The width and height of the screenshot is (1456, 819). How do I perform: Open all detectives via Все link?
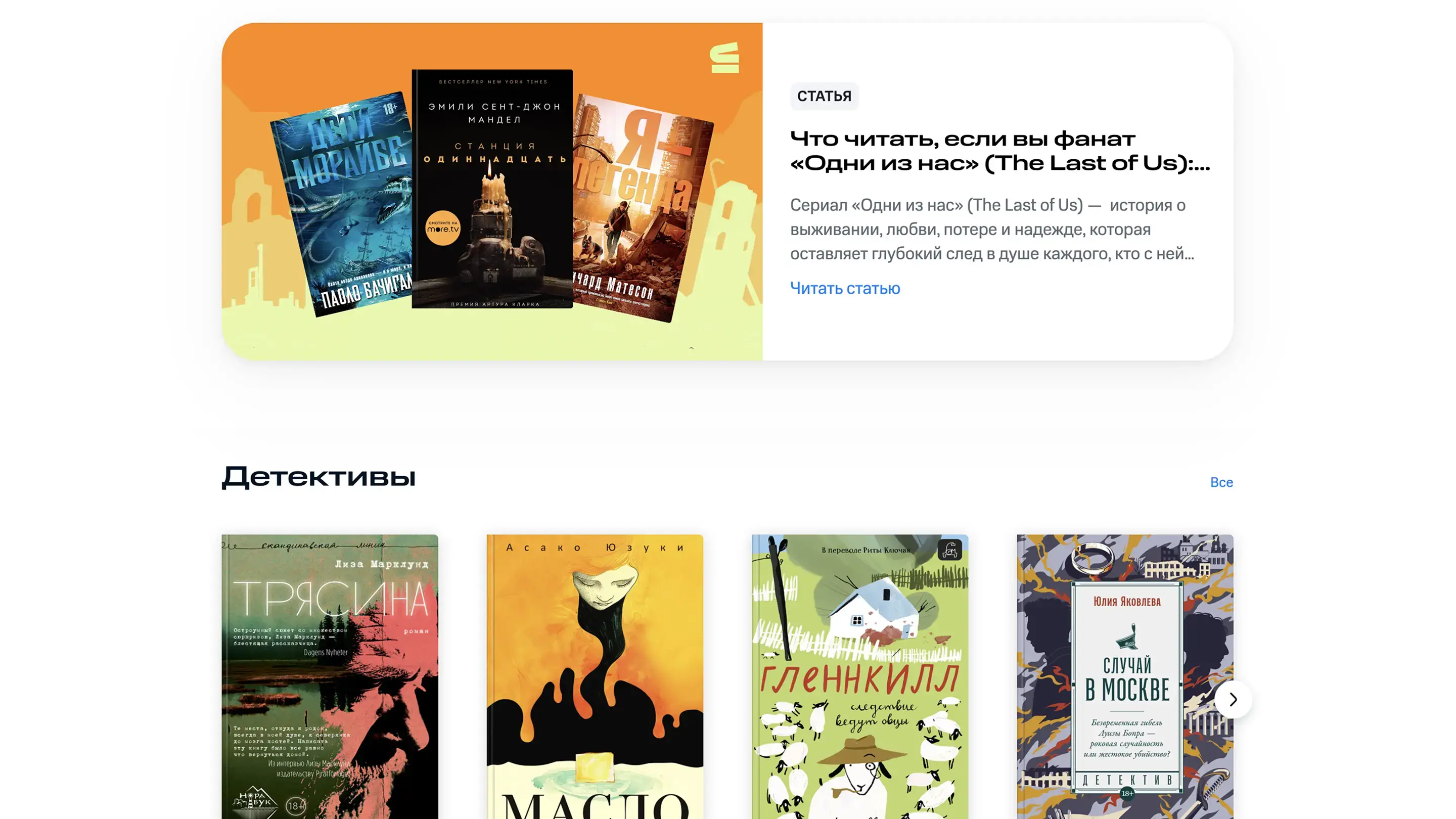click(x=1221, y=482)
